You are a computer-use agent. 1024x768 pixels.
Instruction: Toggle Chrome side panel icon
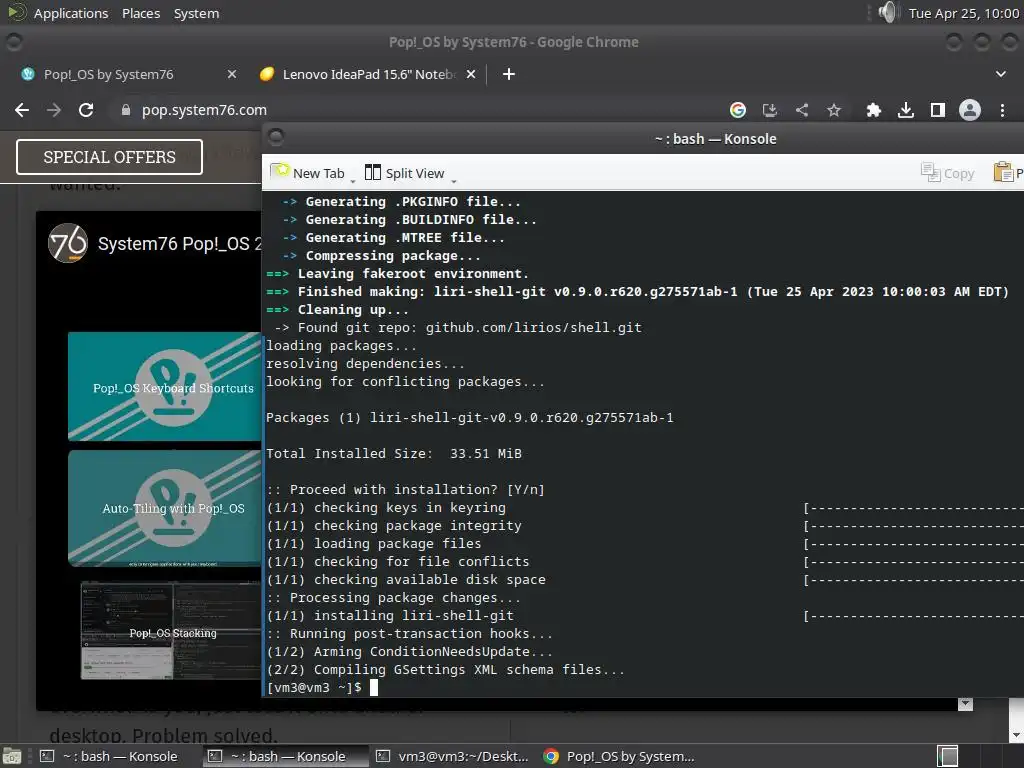point(938,110)
